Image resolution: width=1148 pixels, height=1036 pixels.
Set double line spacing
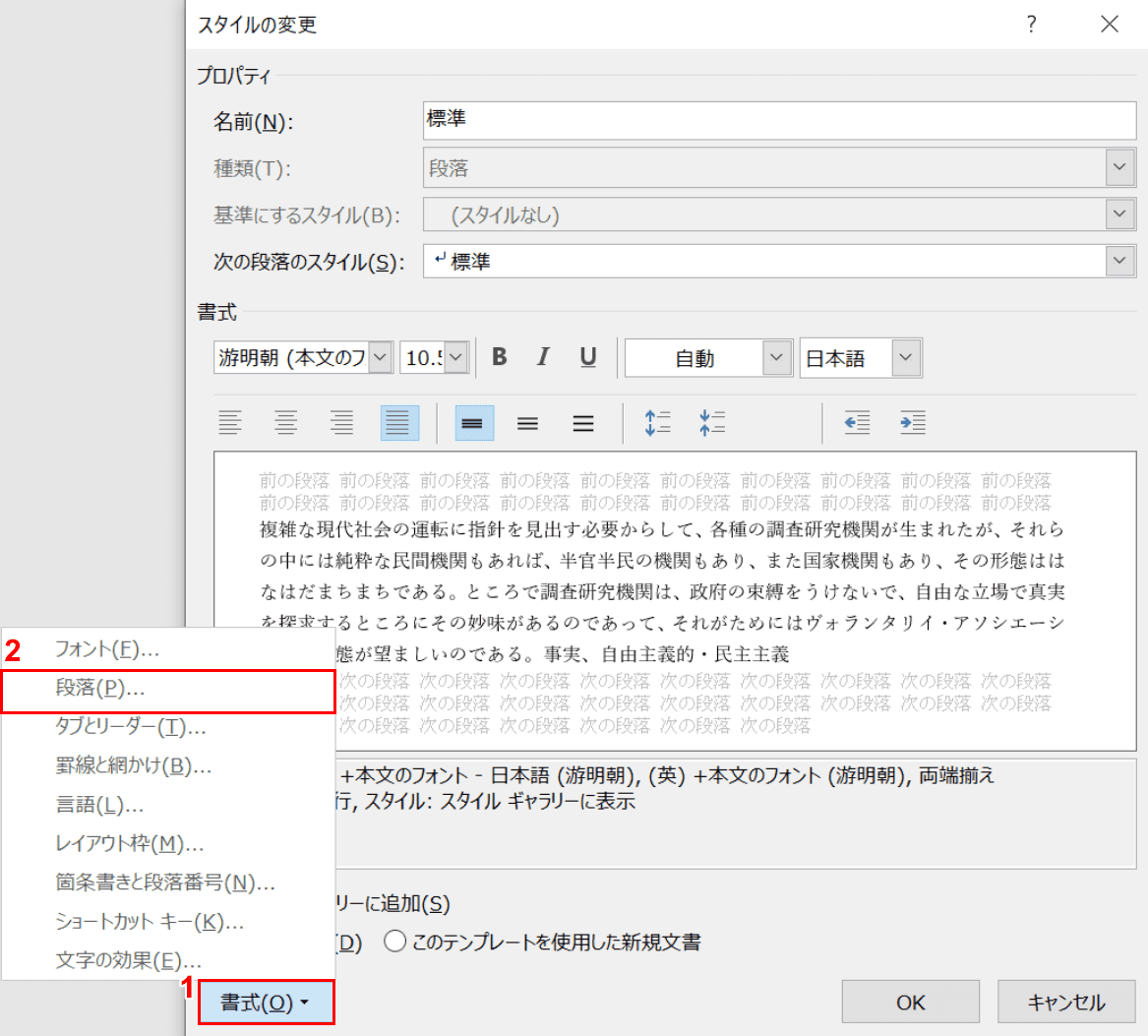pos(582,423)
